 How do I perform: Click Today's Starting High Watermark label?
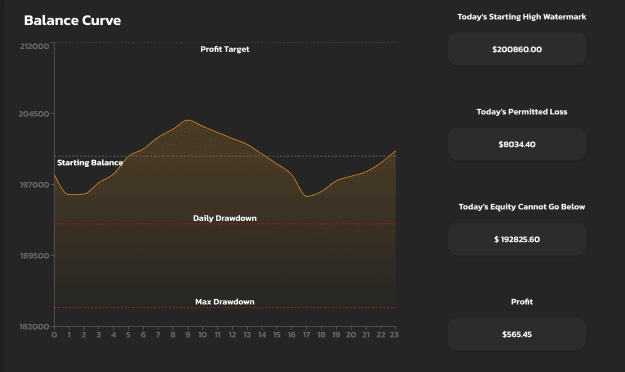tap(521, 17)
